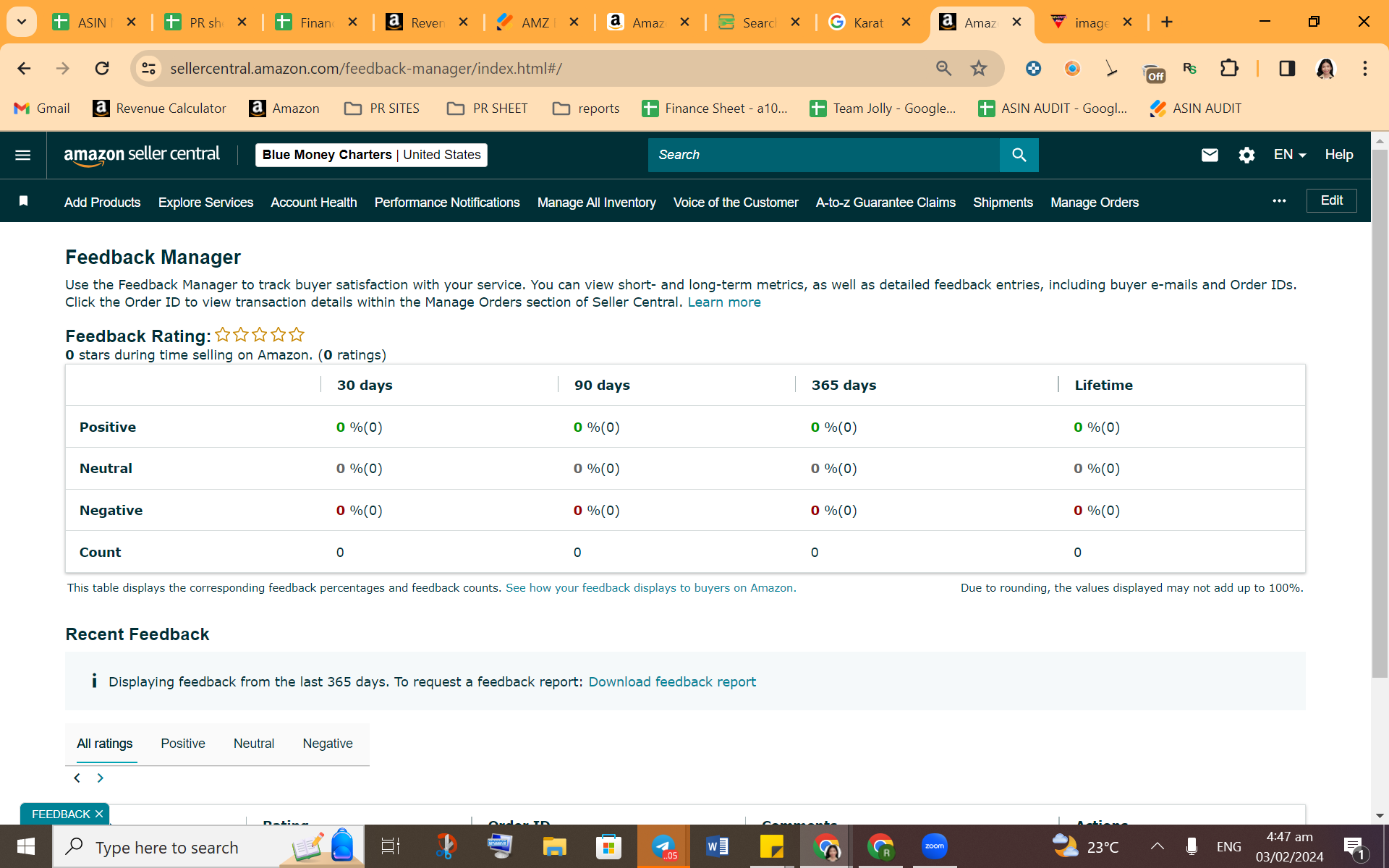1389x868 pixels.
Task: Open the Chrome extensions puzzle icon
Action: pos(1229,68)
